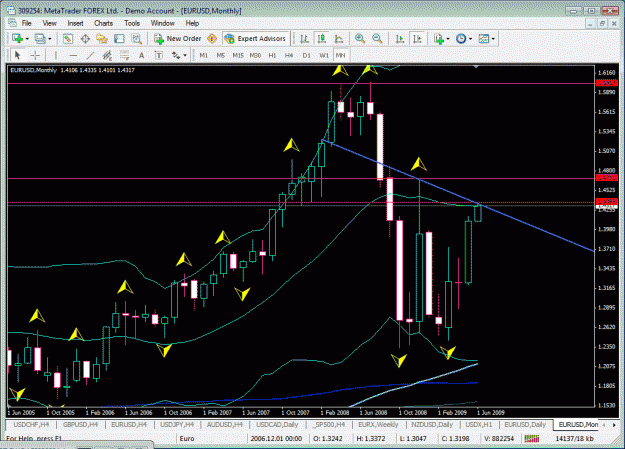Select the MN monthly timeframe
This screenshot has height=449, width=625.
coord(340,55)
